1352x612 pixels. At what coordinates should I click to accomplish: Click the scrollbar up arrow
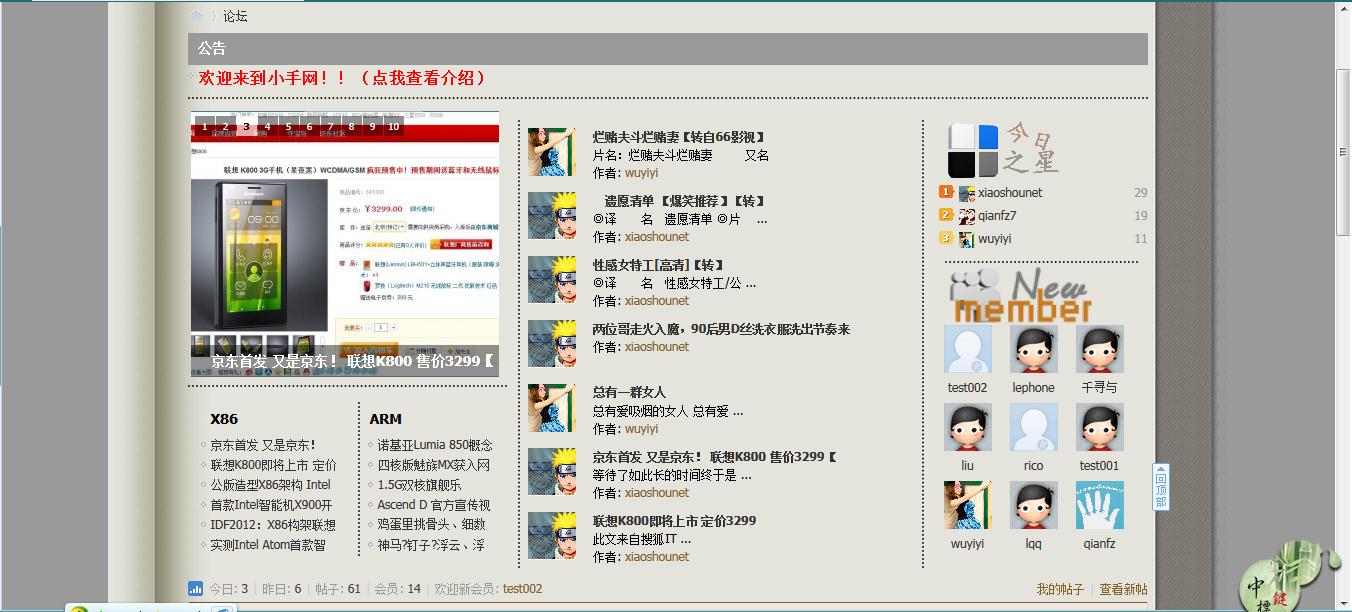pos(1344,10)
